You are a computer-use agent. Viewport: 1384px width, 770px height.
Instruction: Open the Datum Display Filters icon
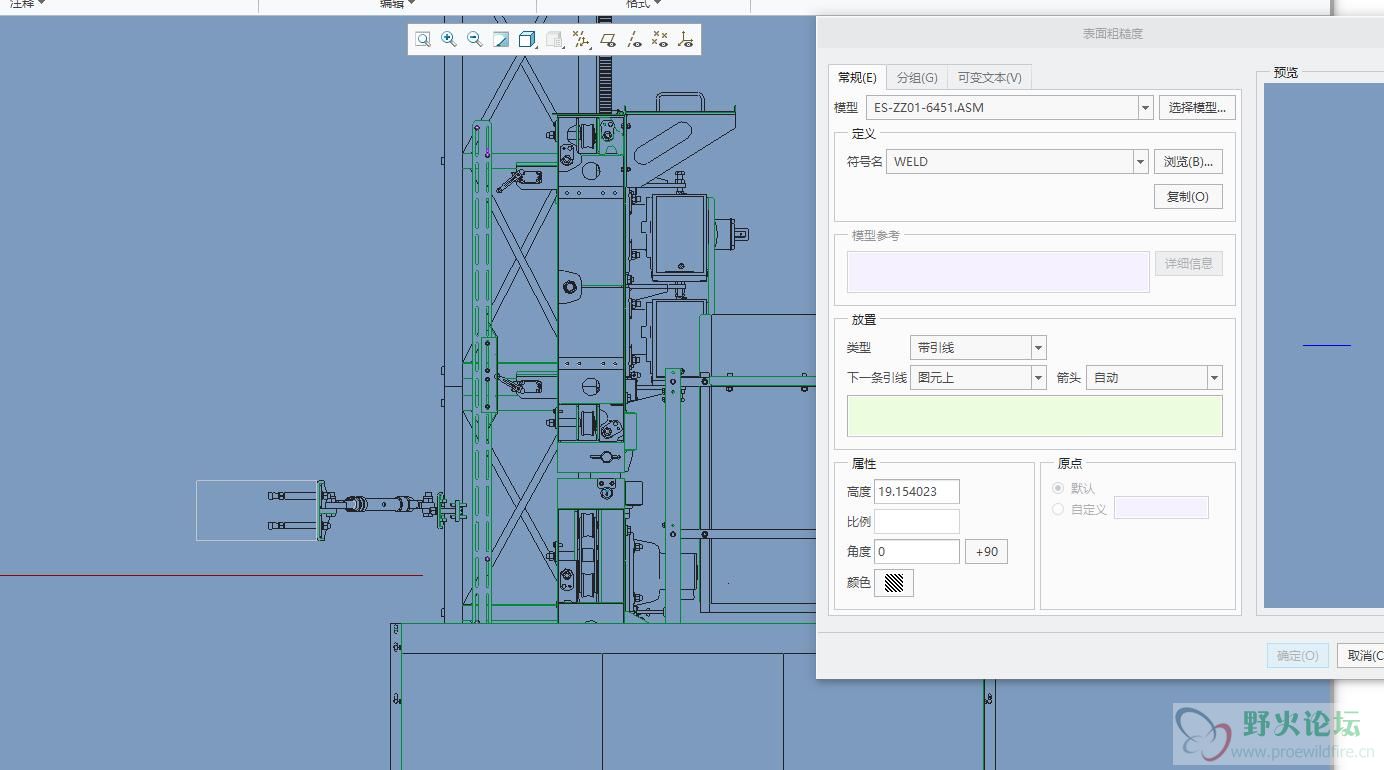click(x=581, y=39)
